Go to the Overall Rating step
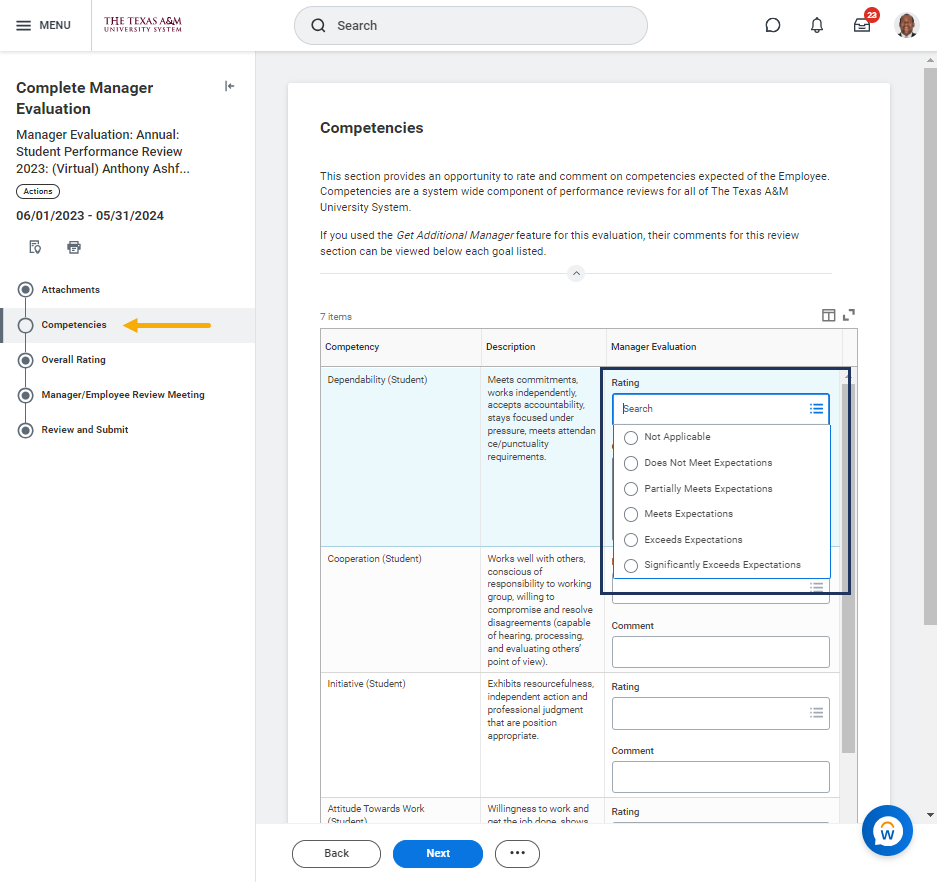 (x=73, y=360)
